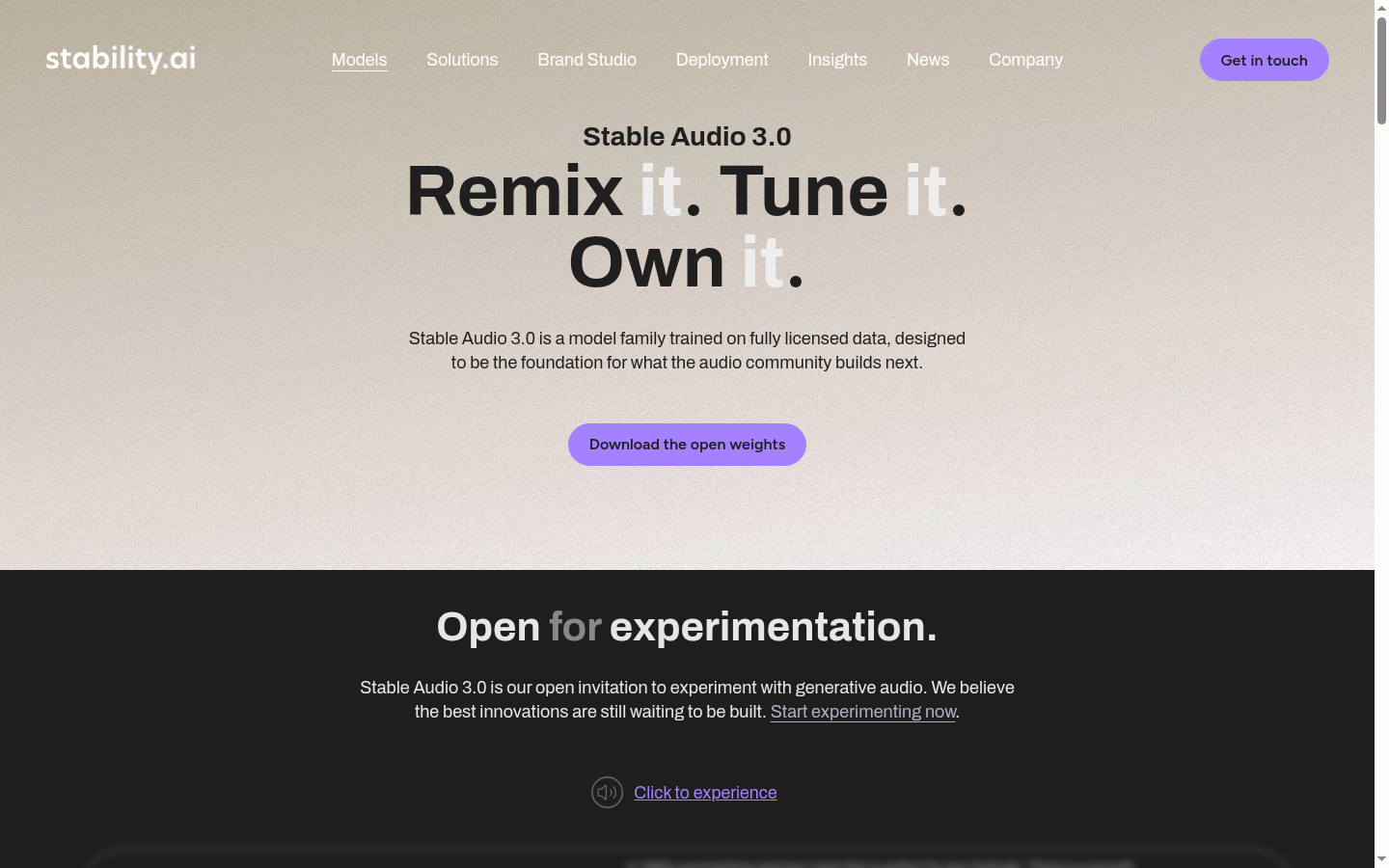Viewport: 1389px width, 868px height.
Task: Click the speaker sound icon
Action: [607, 793]
